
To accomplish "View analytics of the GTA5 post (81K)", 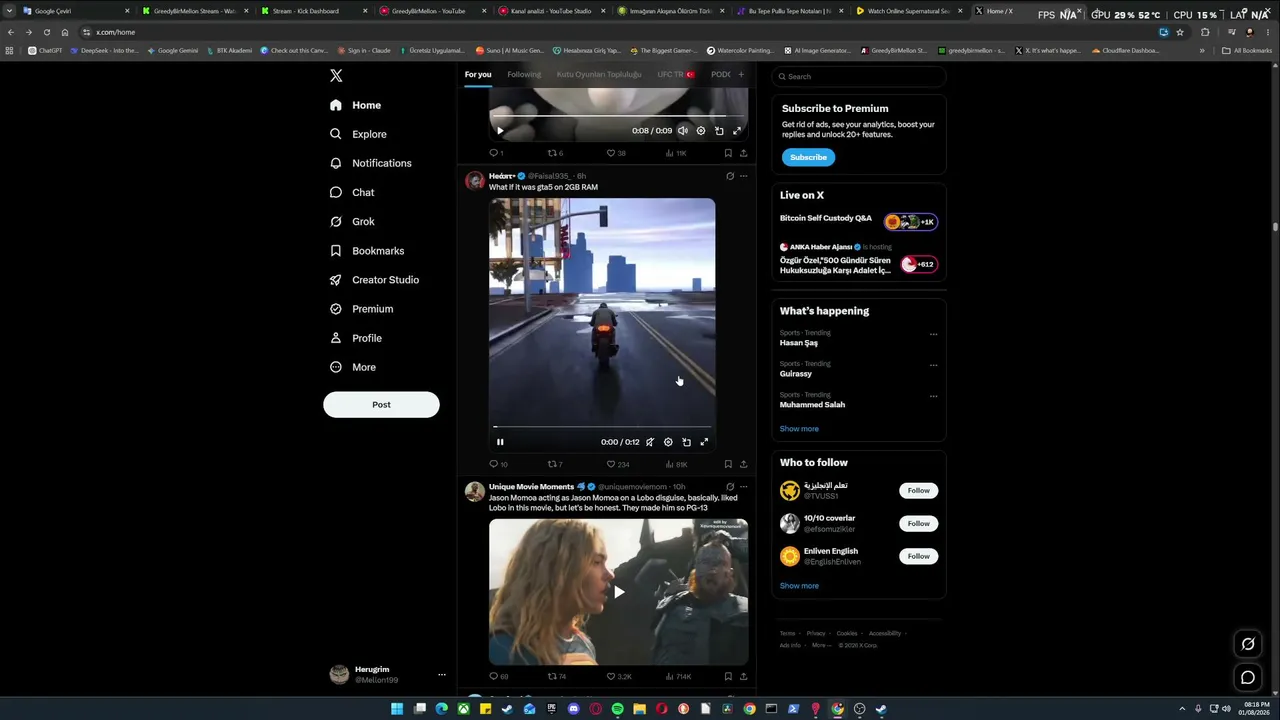I will (676, 464).
